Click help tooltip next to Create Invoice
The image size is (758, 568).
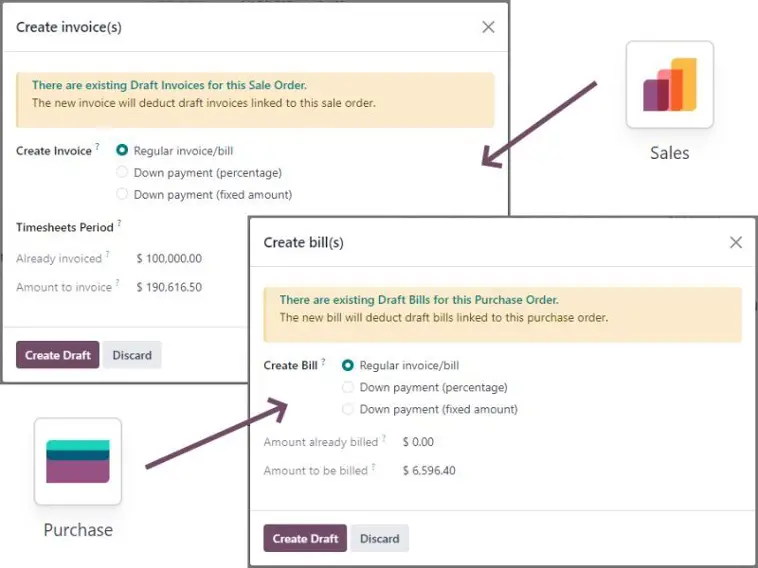pos(97,146)
